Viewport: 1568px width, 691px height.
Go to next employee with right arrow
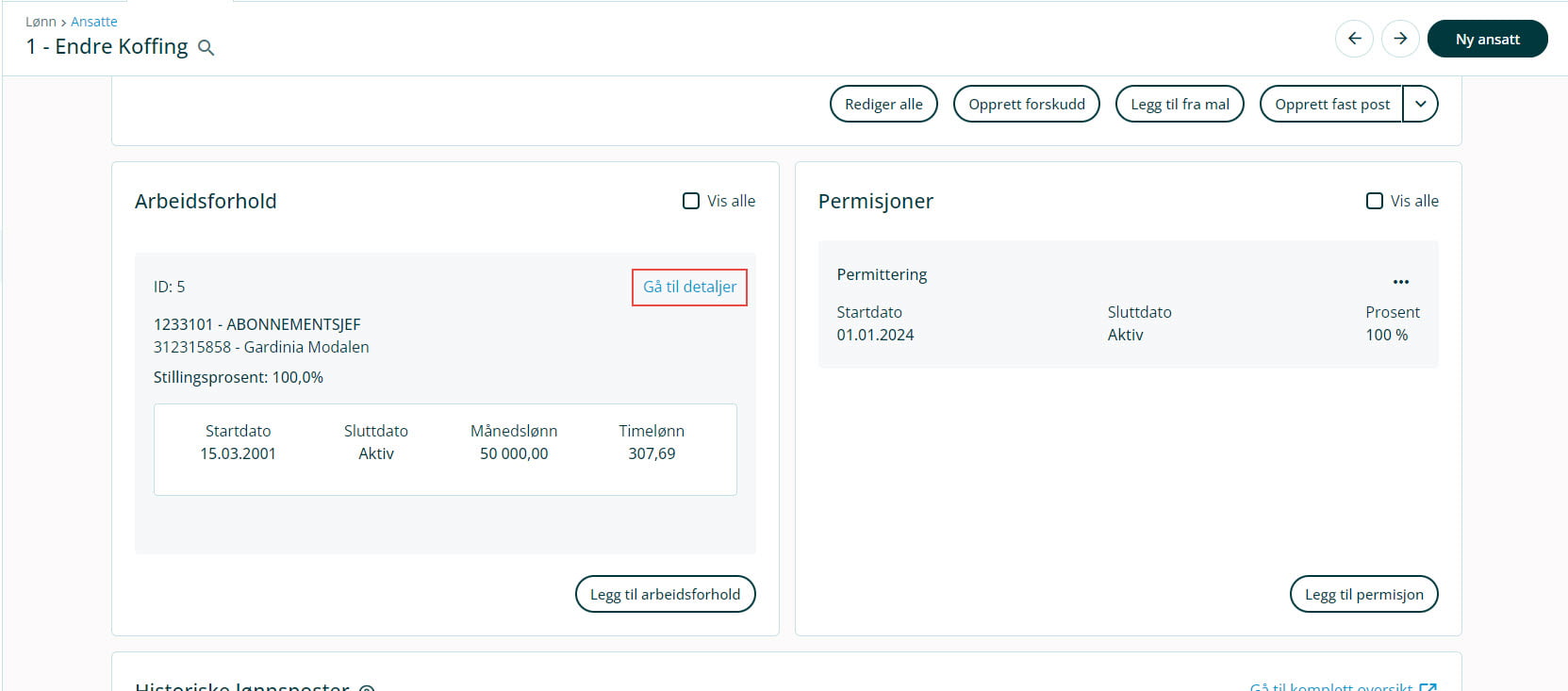coord(1400,39)
